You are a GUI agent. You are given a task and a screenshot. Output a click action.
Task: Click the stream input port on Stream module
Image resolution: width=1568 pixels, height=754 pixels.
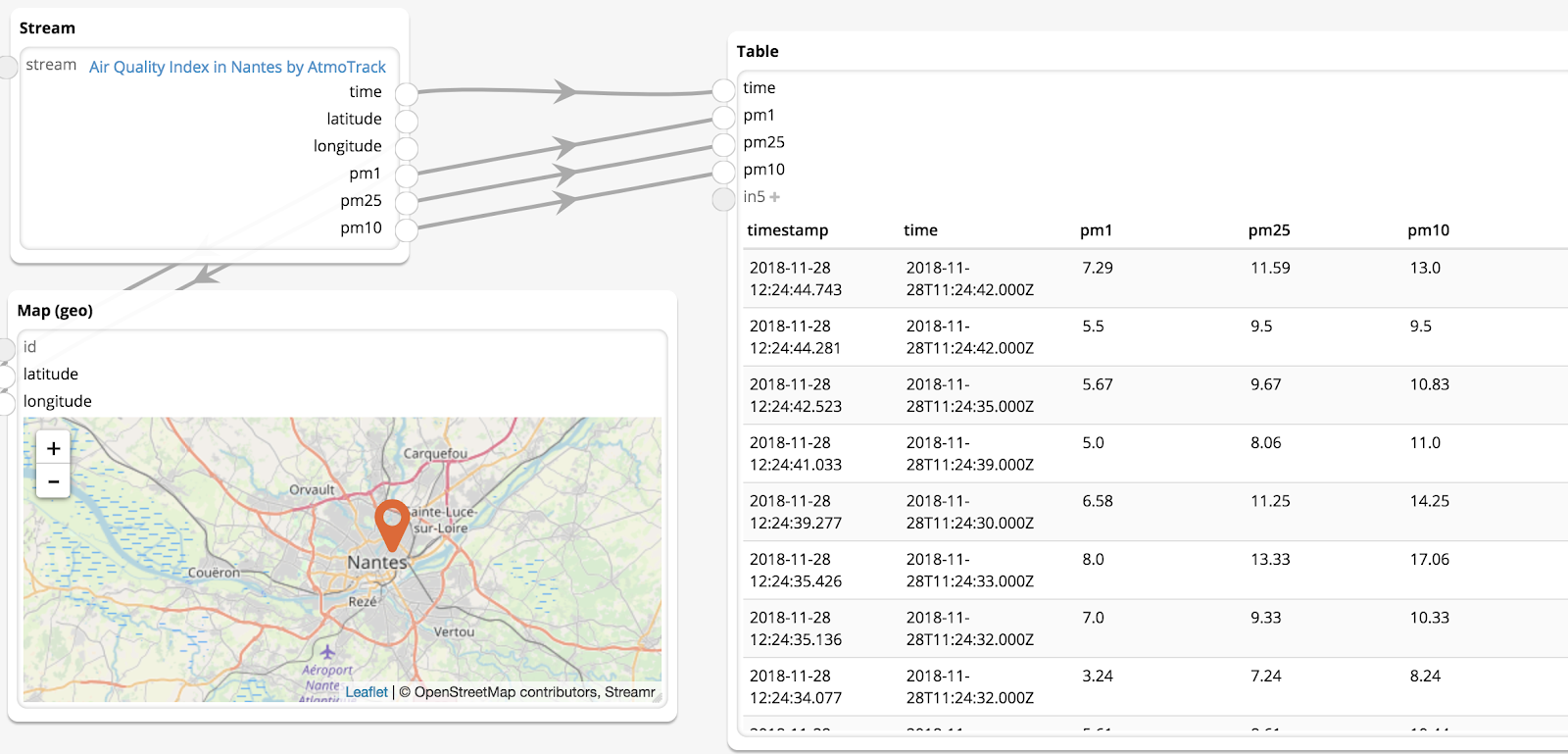(8, 67)
